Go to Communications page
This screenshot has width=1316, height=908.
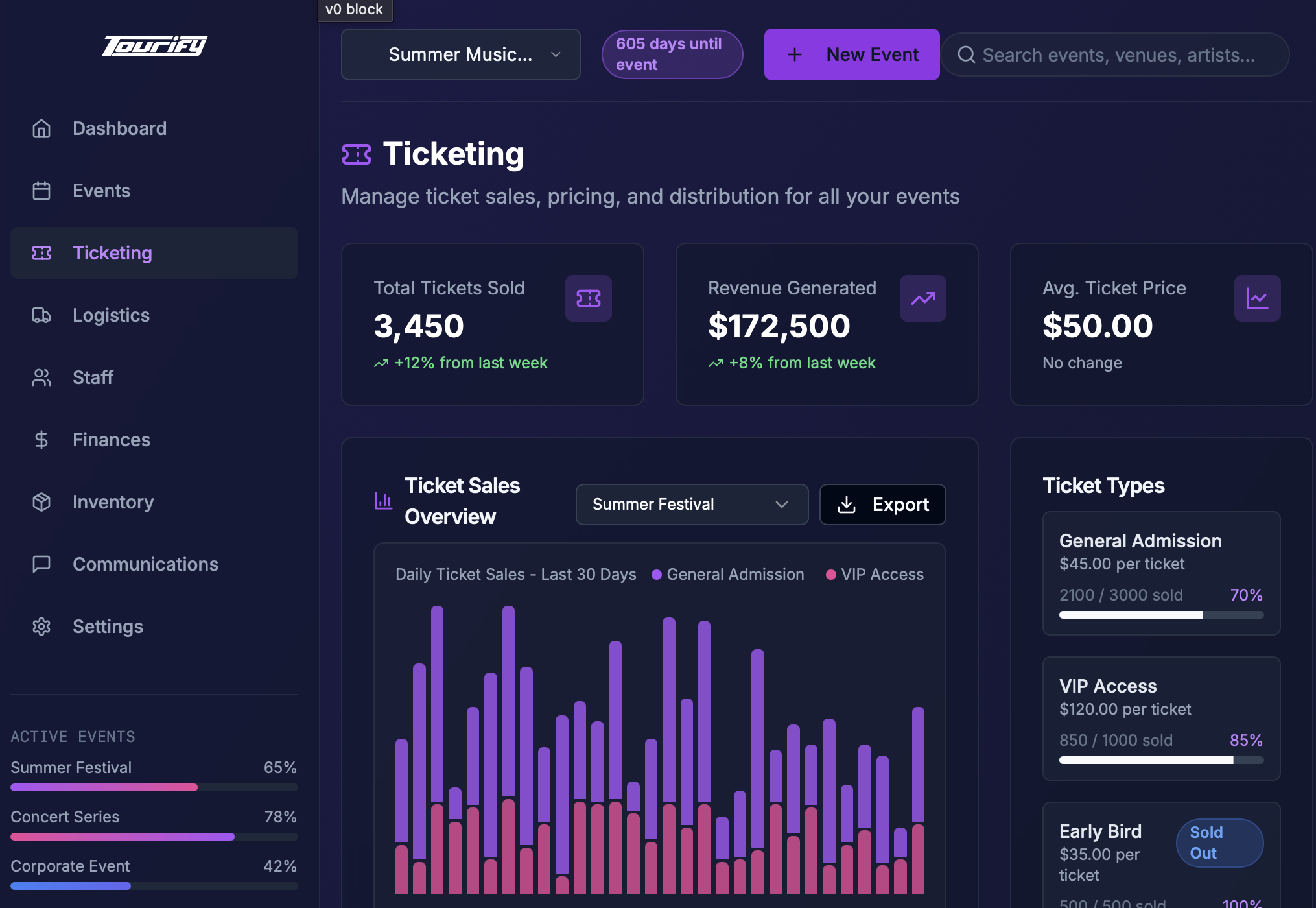(154, 564)
